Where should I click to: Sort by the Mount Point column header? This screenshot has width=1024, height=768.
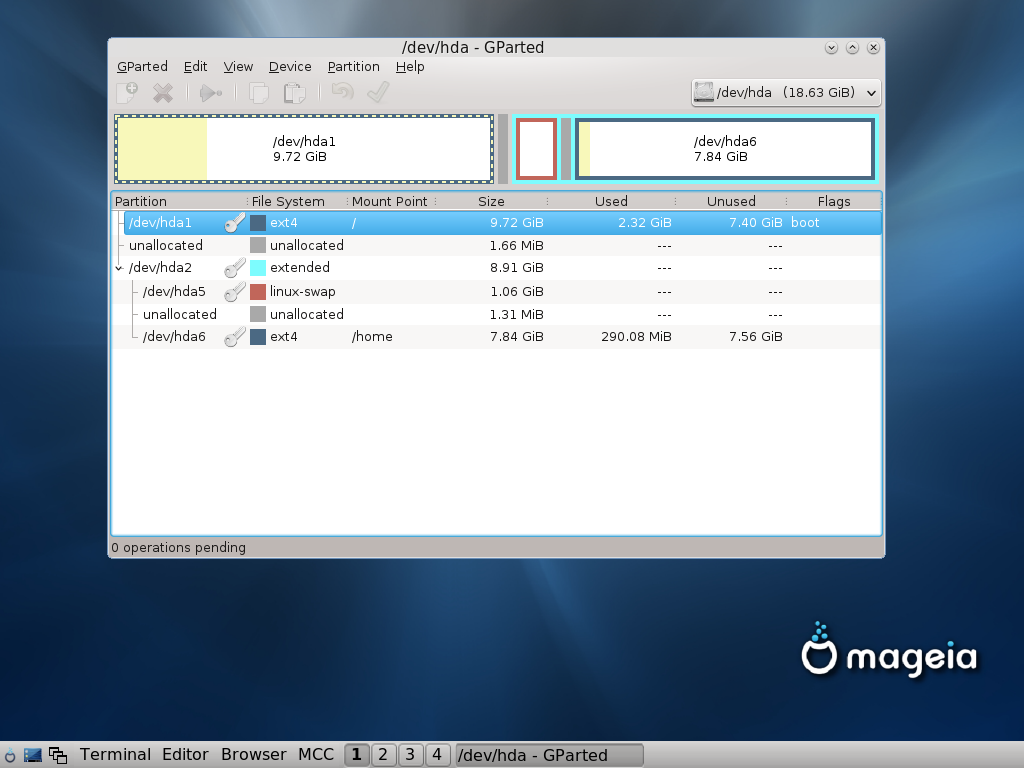pos(392,201)
